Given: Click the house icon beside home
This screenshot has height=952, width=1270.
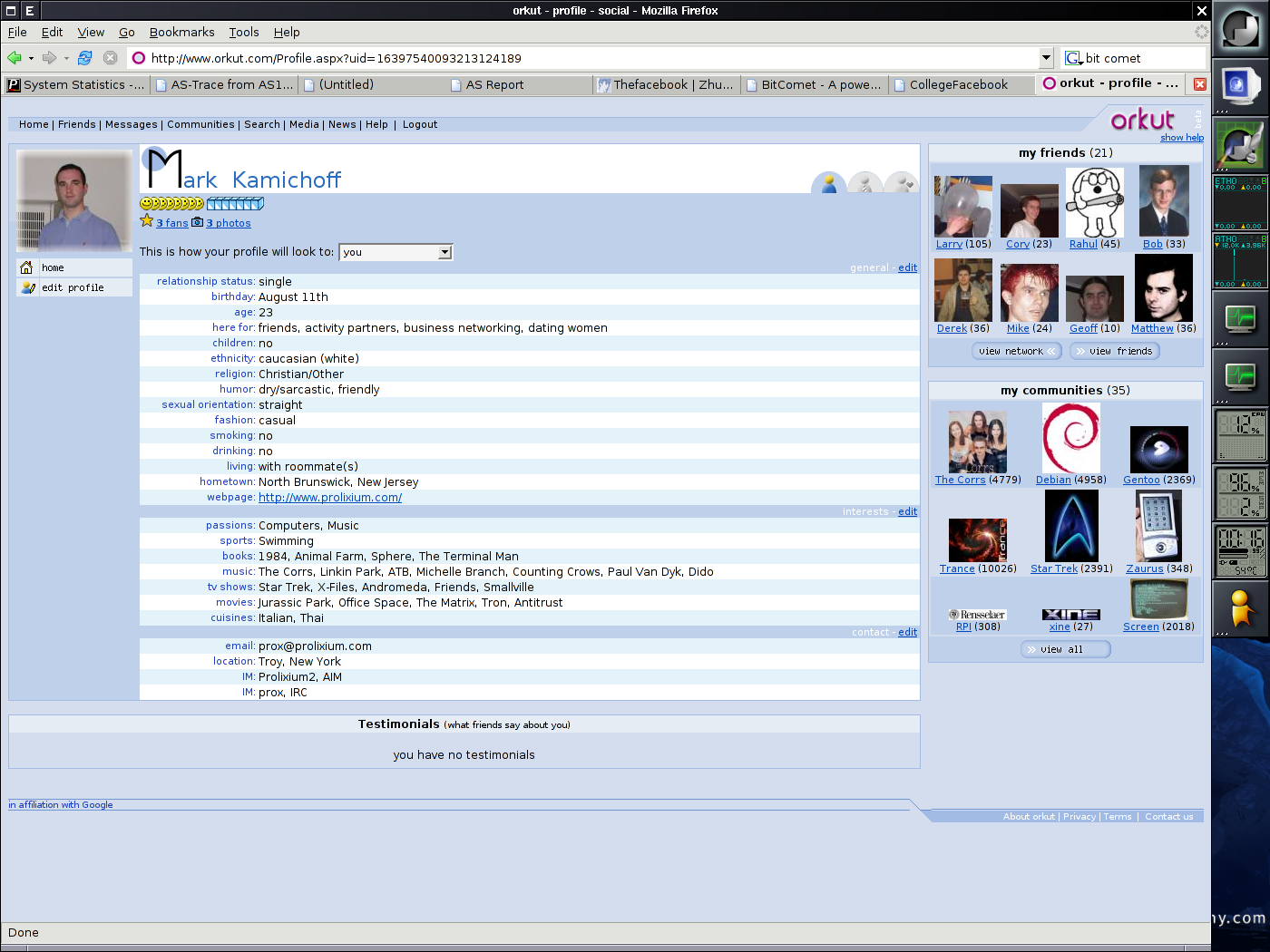Looking at the screenshot, I should click(x=27, y=267).
